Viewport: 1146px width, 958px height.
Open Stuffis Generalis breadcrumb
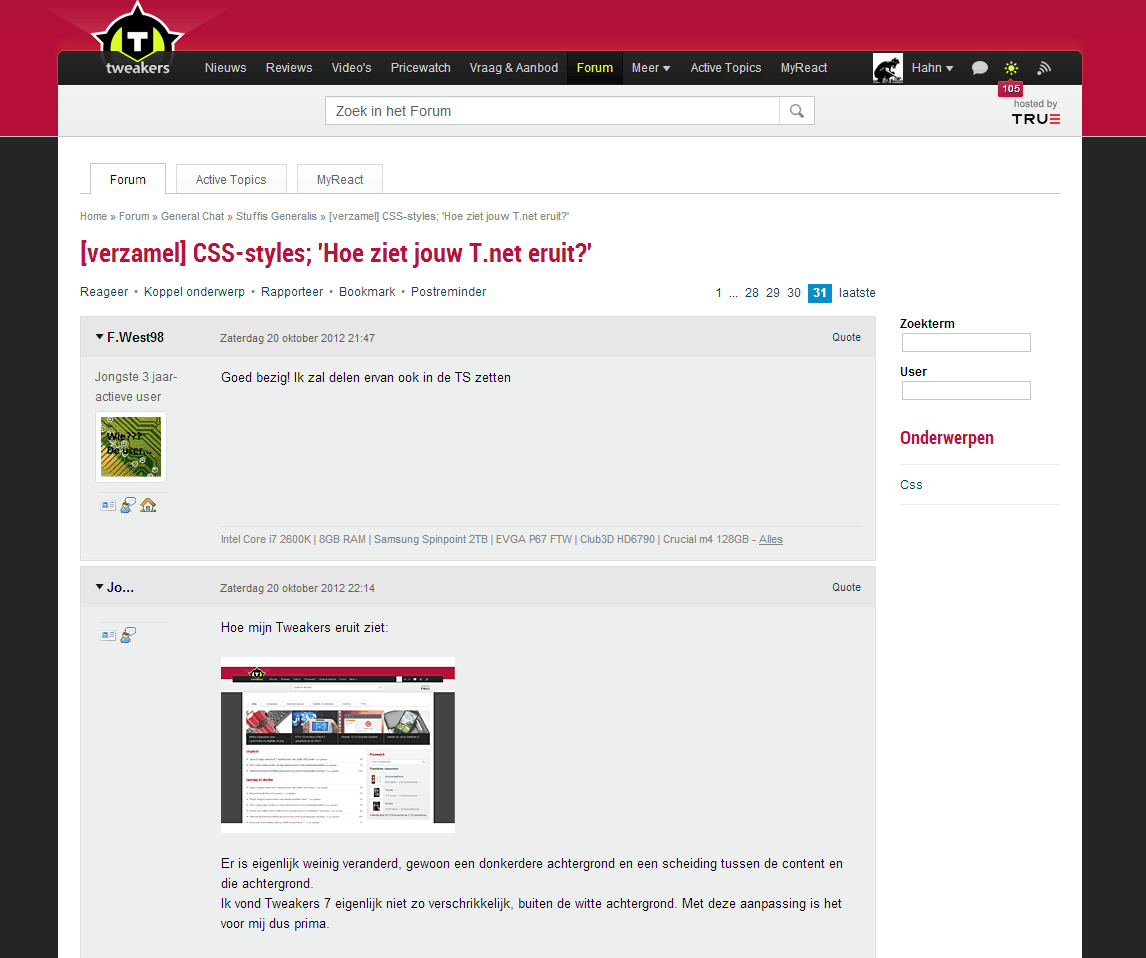(276, 216)
